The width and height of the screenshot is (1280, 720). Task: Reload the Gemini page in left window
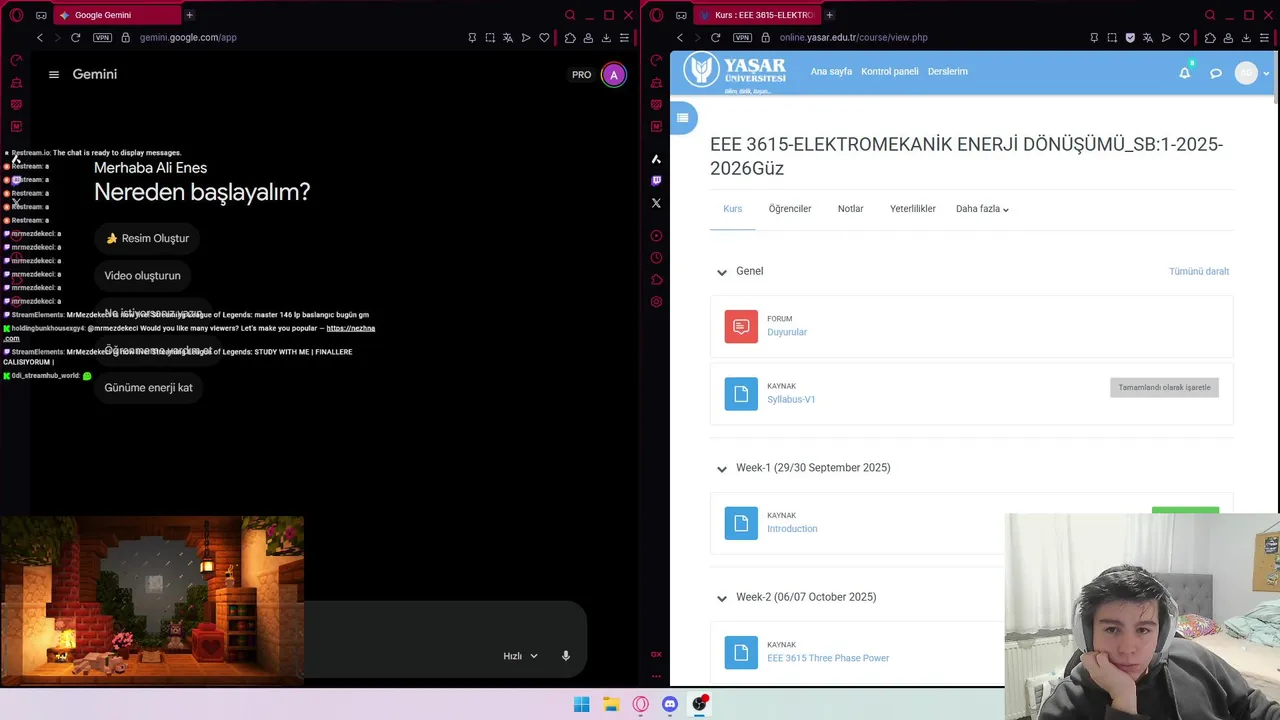pos(75,37)
